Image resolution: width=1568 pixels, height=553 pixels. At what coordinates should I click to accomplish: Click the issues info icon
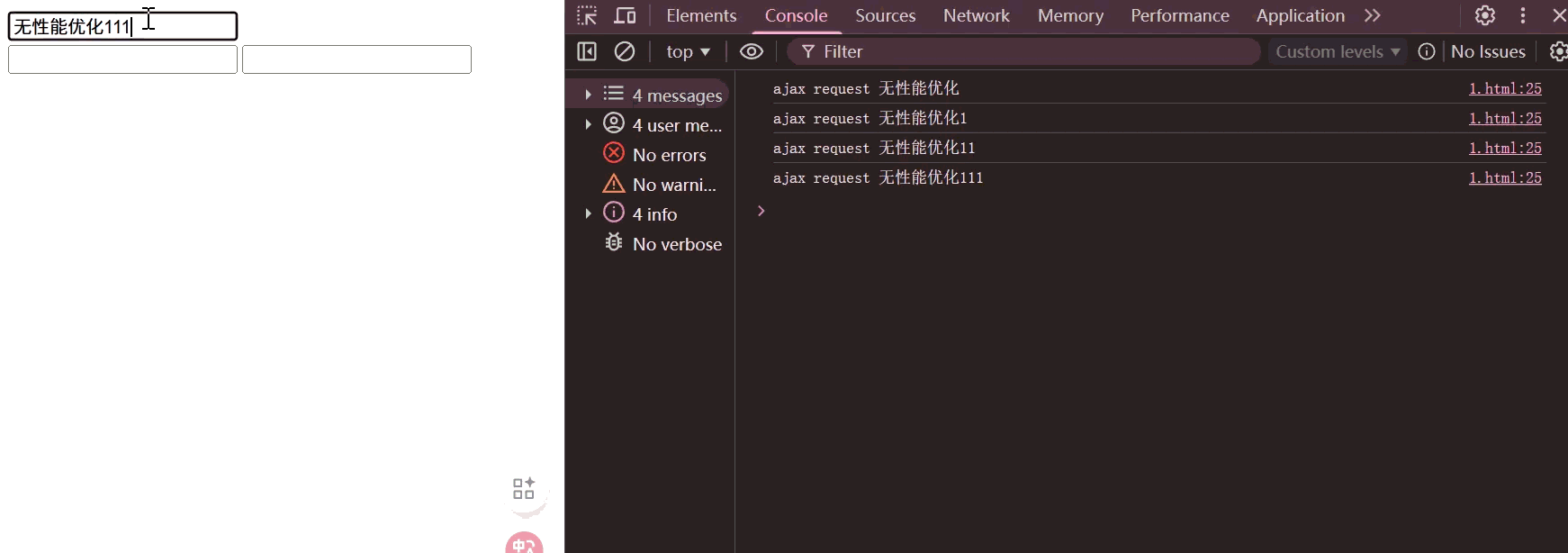pos(1427,51)
